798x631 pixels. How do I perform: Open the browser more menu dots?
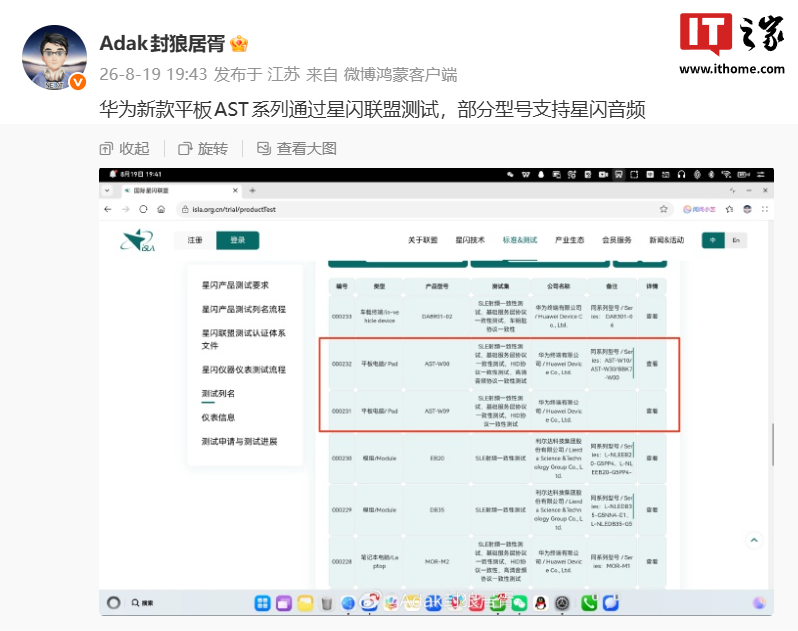point(764,209)
